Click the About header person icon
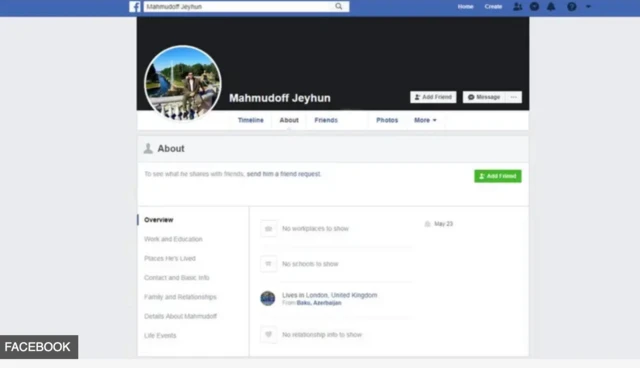 (148, 149)
